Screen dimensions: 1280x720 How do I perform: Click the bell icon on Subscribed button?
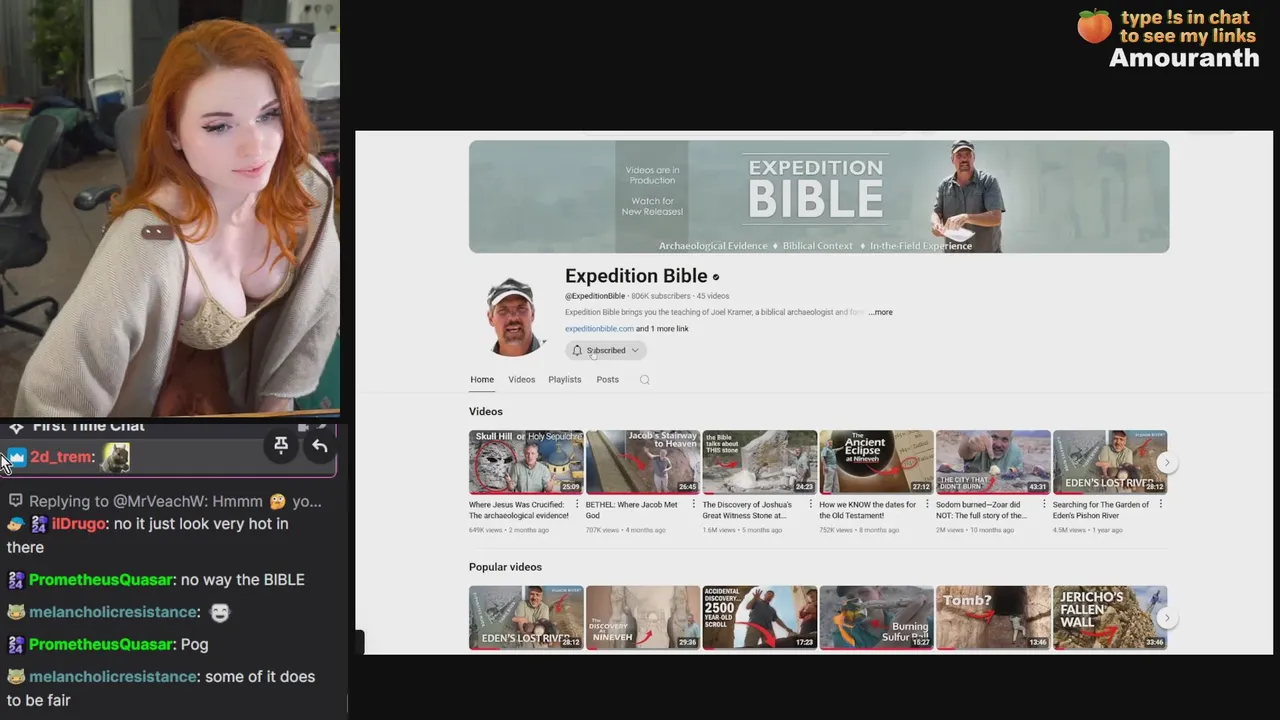click(577, 350)
